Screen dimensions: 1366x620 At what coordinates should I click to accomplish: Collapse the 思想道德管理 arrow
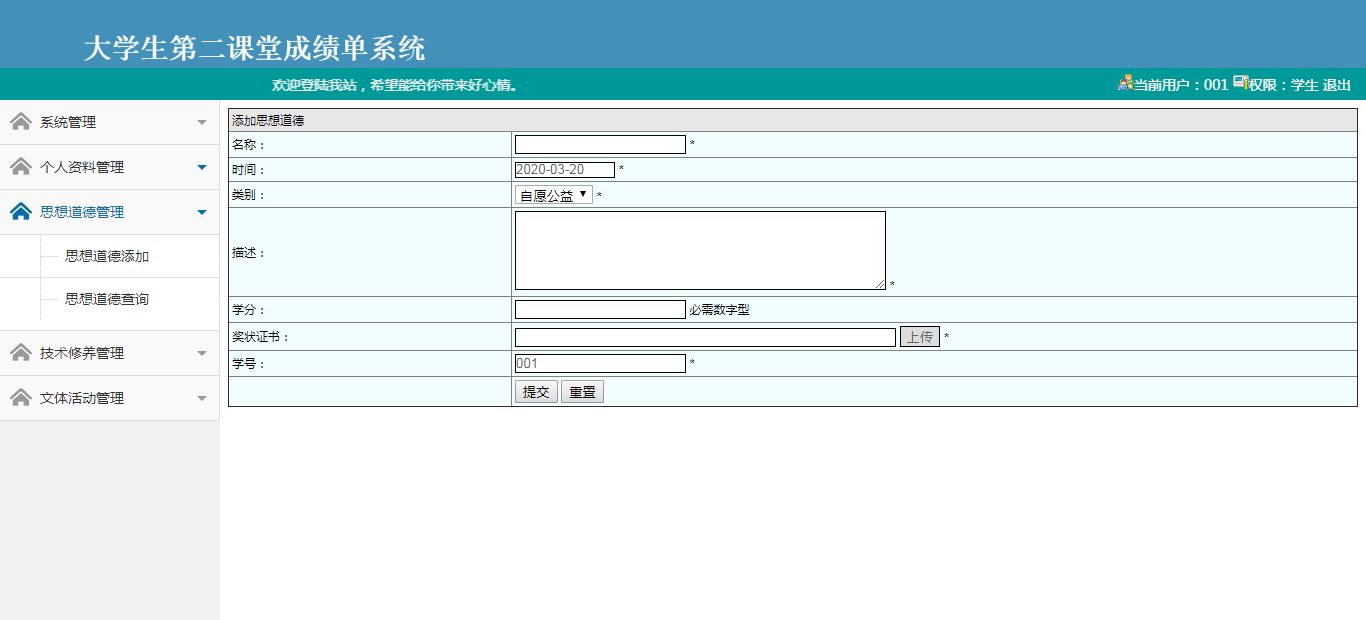(202, 213)
